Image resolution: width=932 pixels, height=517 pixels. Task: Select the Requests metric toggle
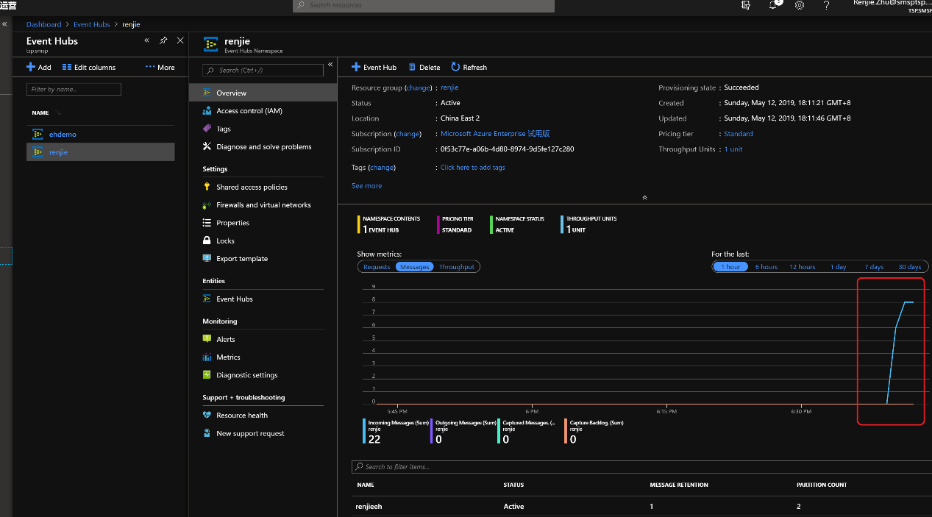coord(376,267)
